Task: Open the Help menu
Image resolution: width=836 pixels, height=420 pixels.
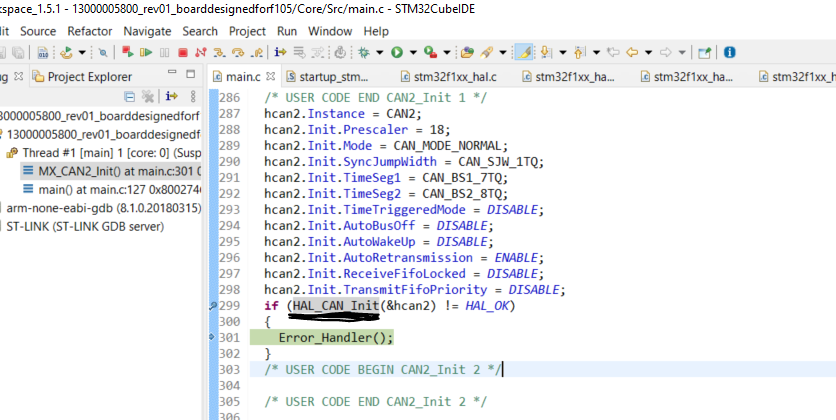Action: [376, 31]
